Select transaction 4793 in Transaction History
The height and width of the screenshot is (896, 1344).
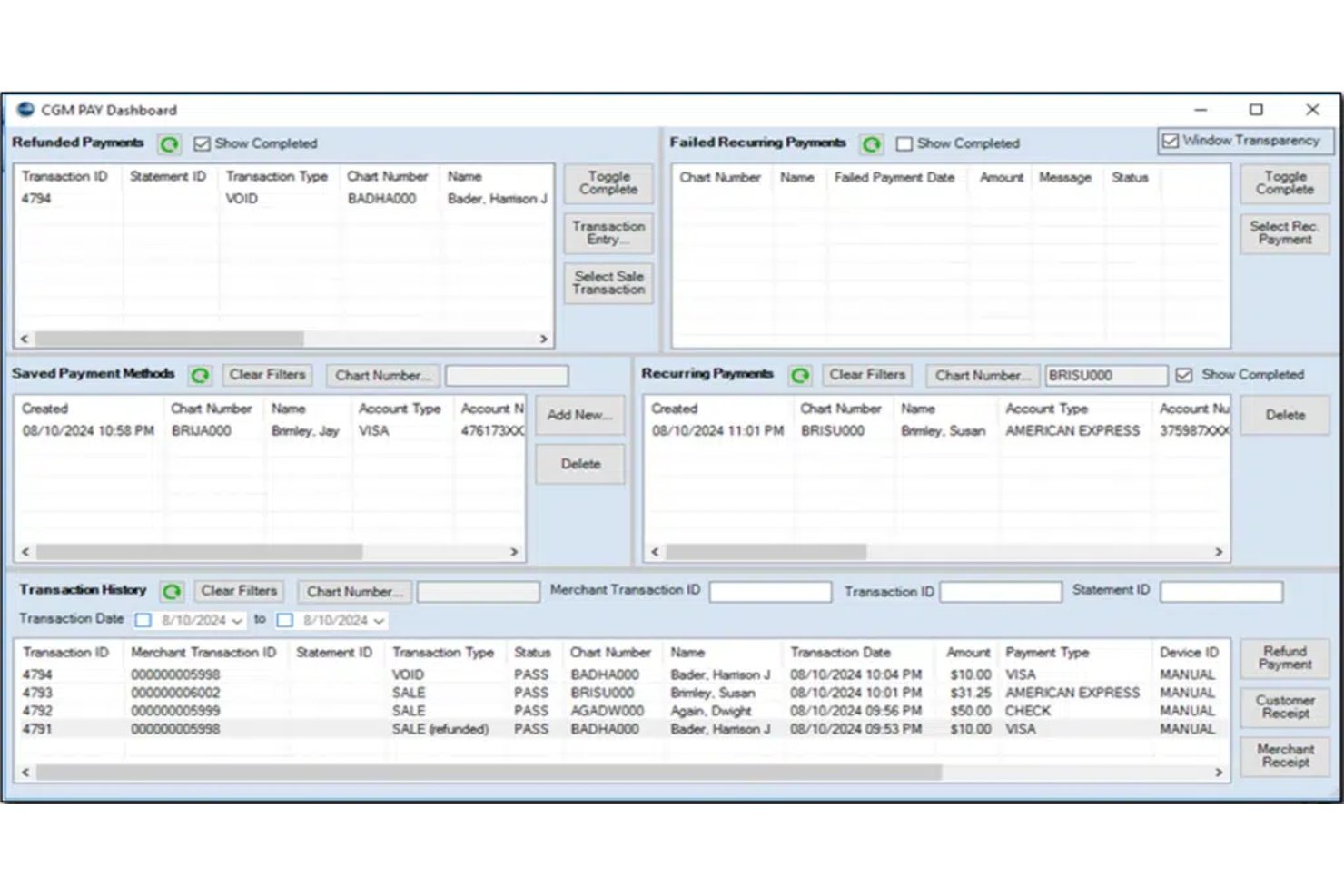point(621,693)
